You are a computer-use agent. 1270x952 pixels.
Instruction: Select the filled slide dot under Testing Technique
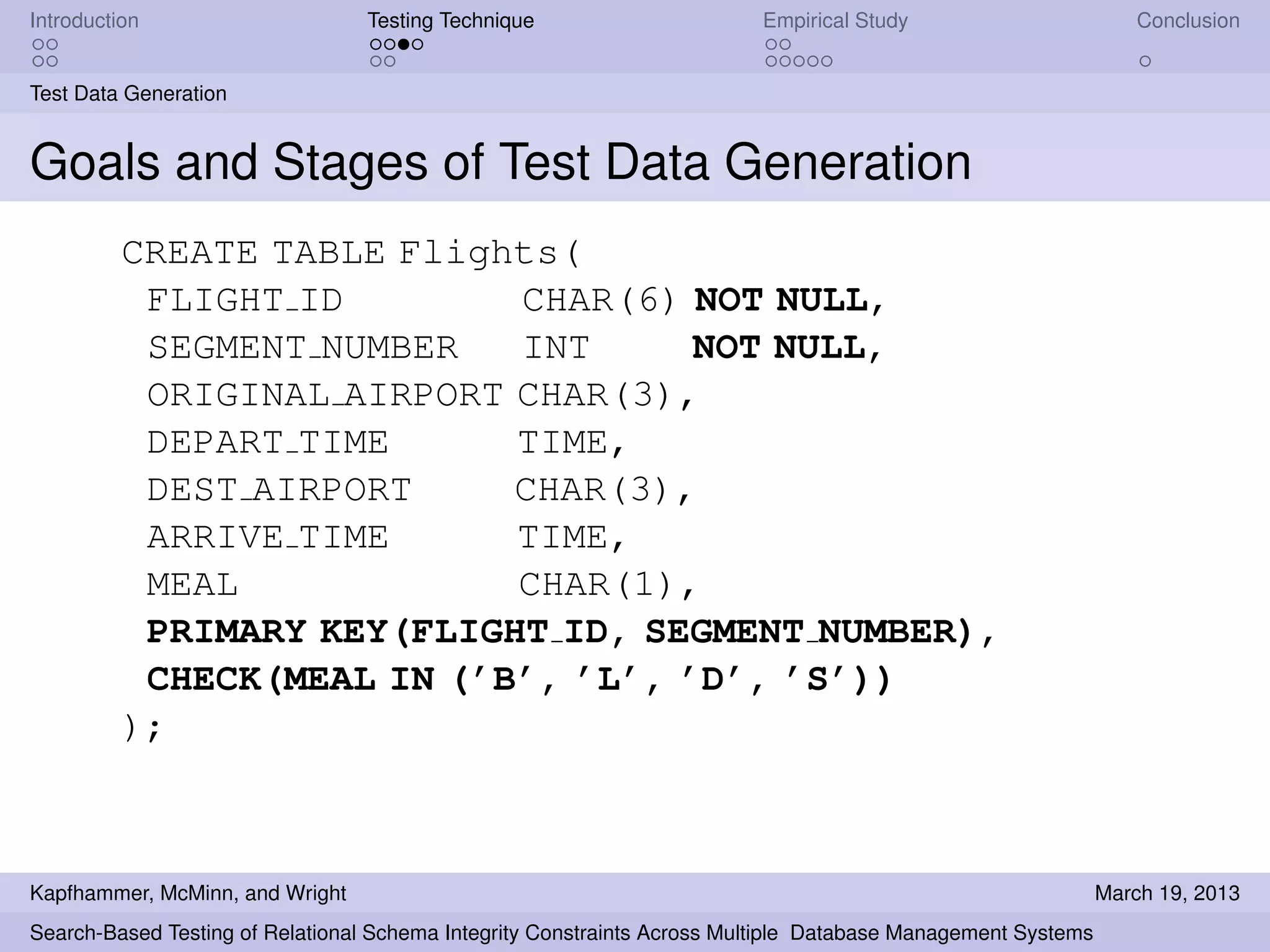tap(404, 44)
